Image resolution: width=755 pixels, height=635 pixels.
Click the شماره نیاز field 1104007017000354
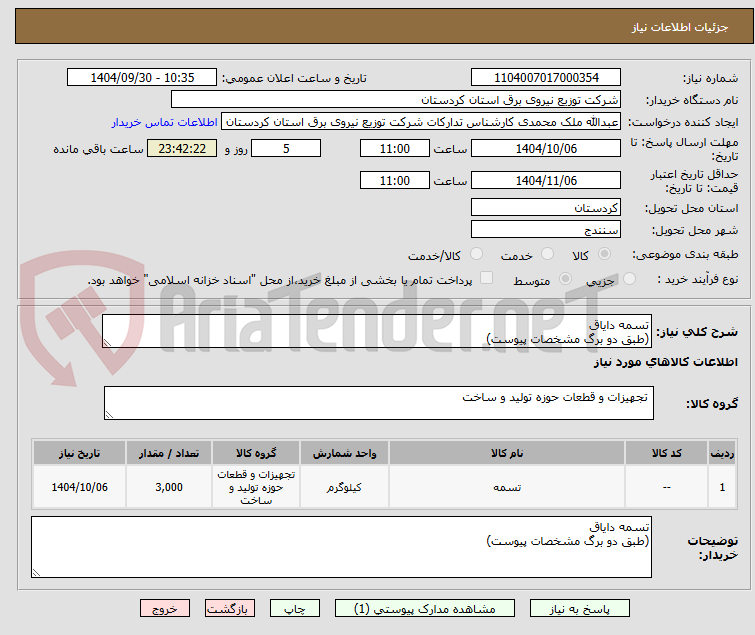coord(546,78)
